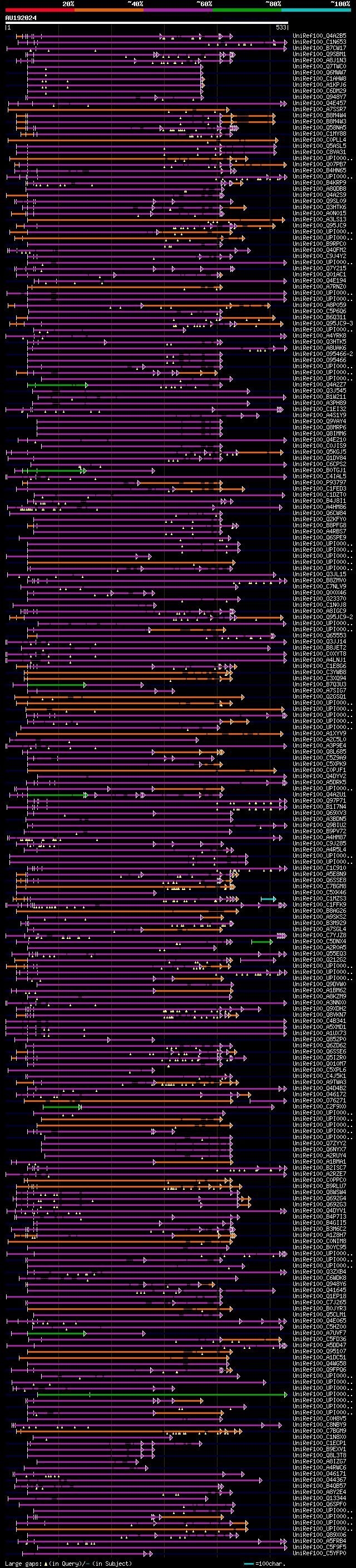
Task: Select UniRef100_P93797 label
Action: (319, 483)
